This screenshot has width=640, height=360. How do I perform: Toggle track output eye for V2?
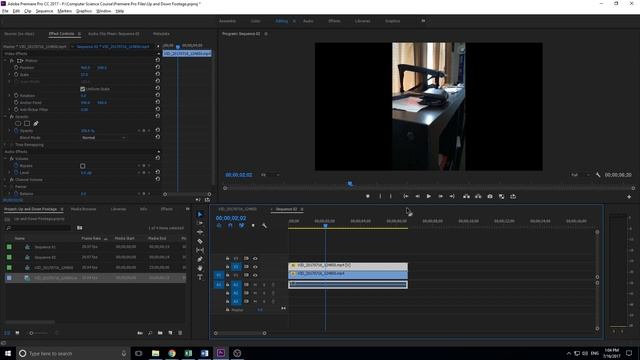(255, 267)
